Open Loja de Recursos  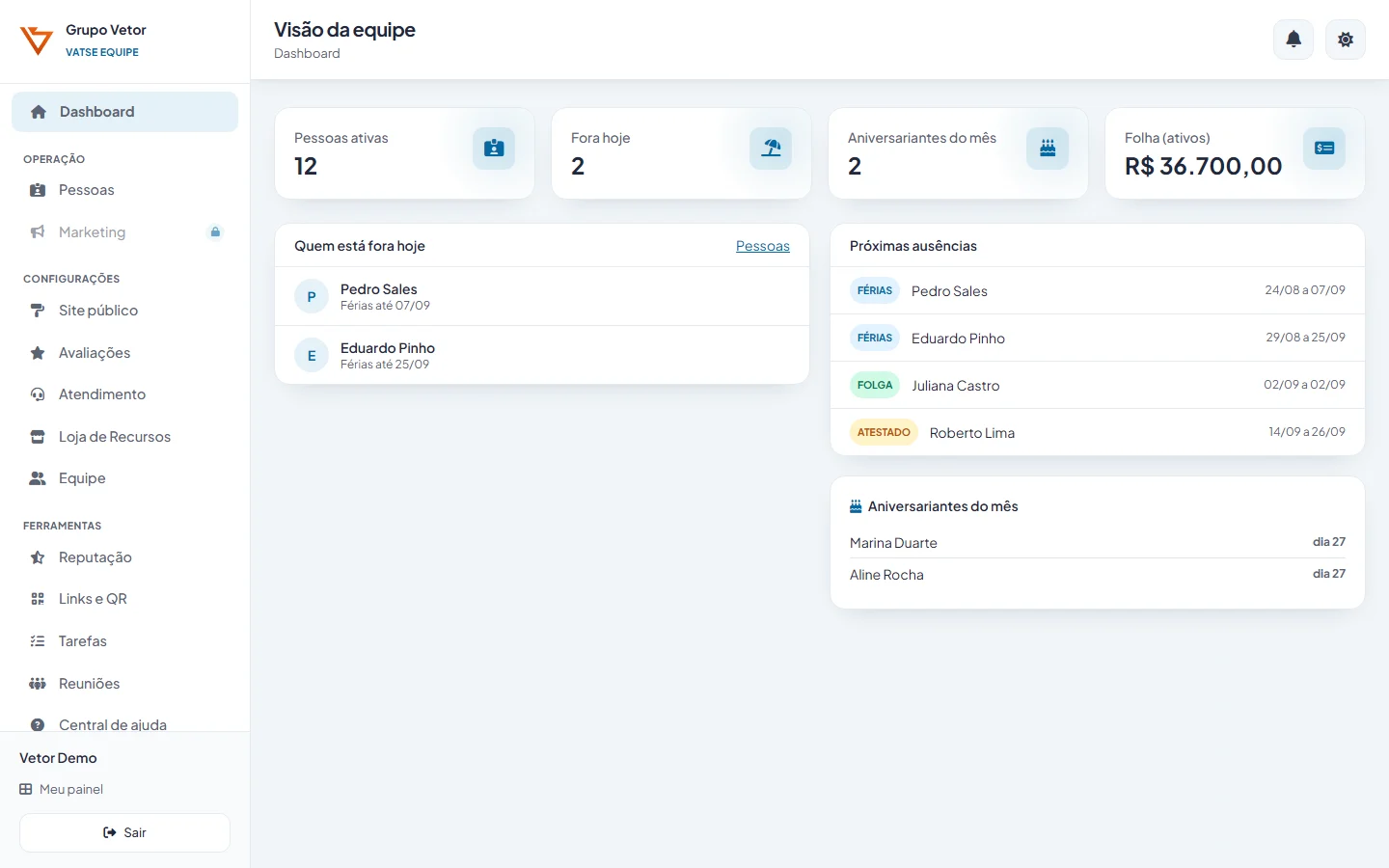pos(124,437)
